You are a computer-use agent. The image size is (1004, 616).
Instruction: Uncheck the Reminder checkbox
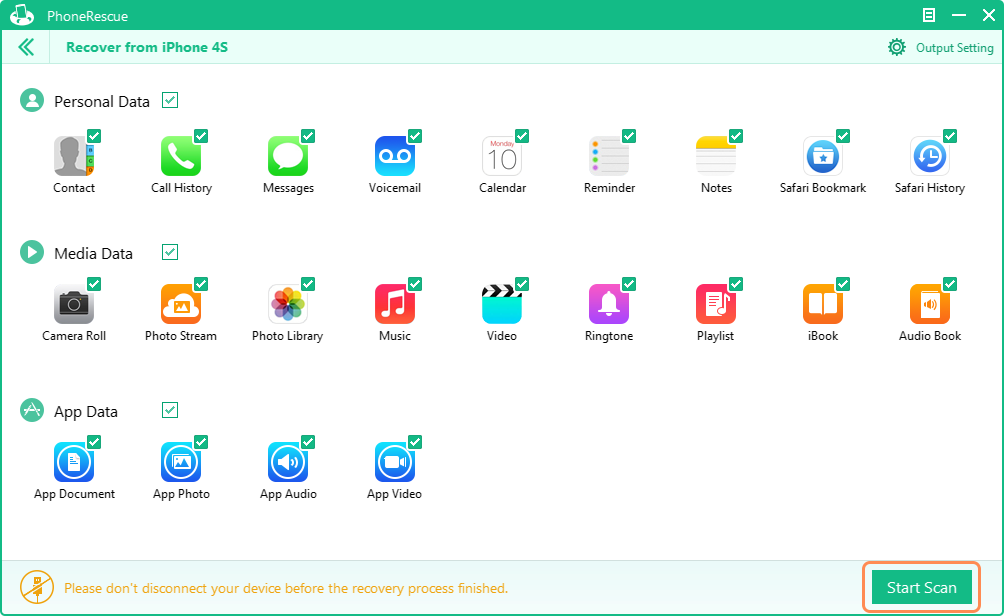[629, 136]
